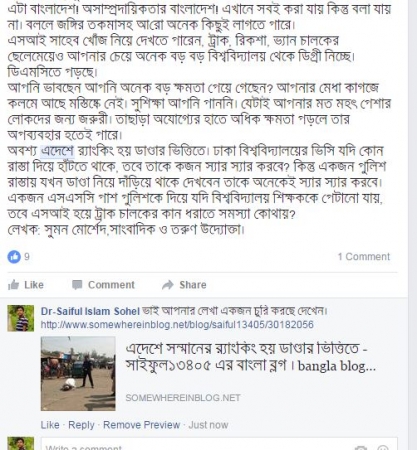Viewport: 417px width, 450px height.
Task: Click the SOMEWHEREINBLOG.NET source label
Action: 183,398
